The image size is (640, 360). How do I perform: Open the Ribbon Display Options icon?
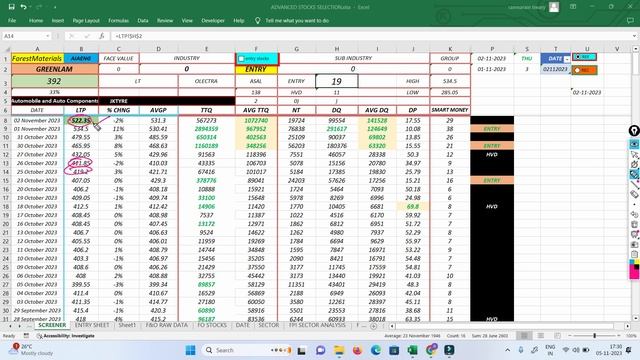click(573, 7)
